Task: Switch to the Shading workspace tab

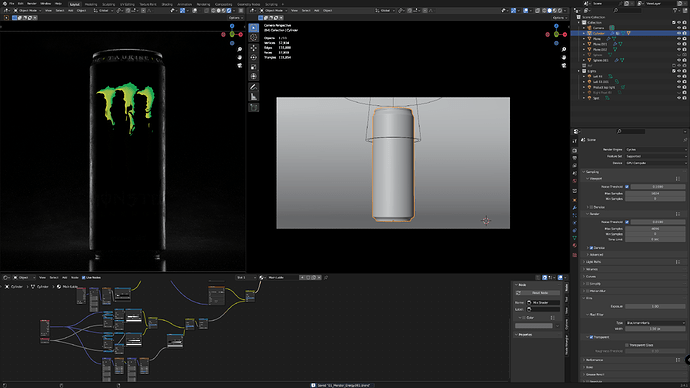Action: coord(167,4)
